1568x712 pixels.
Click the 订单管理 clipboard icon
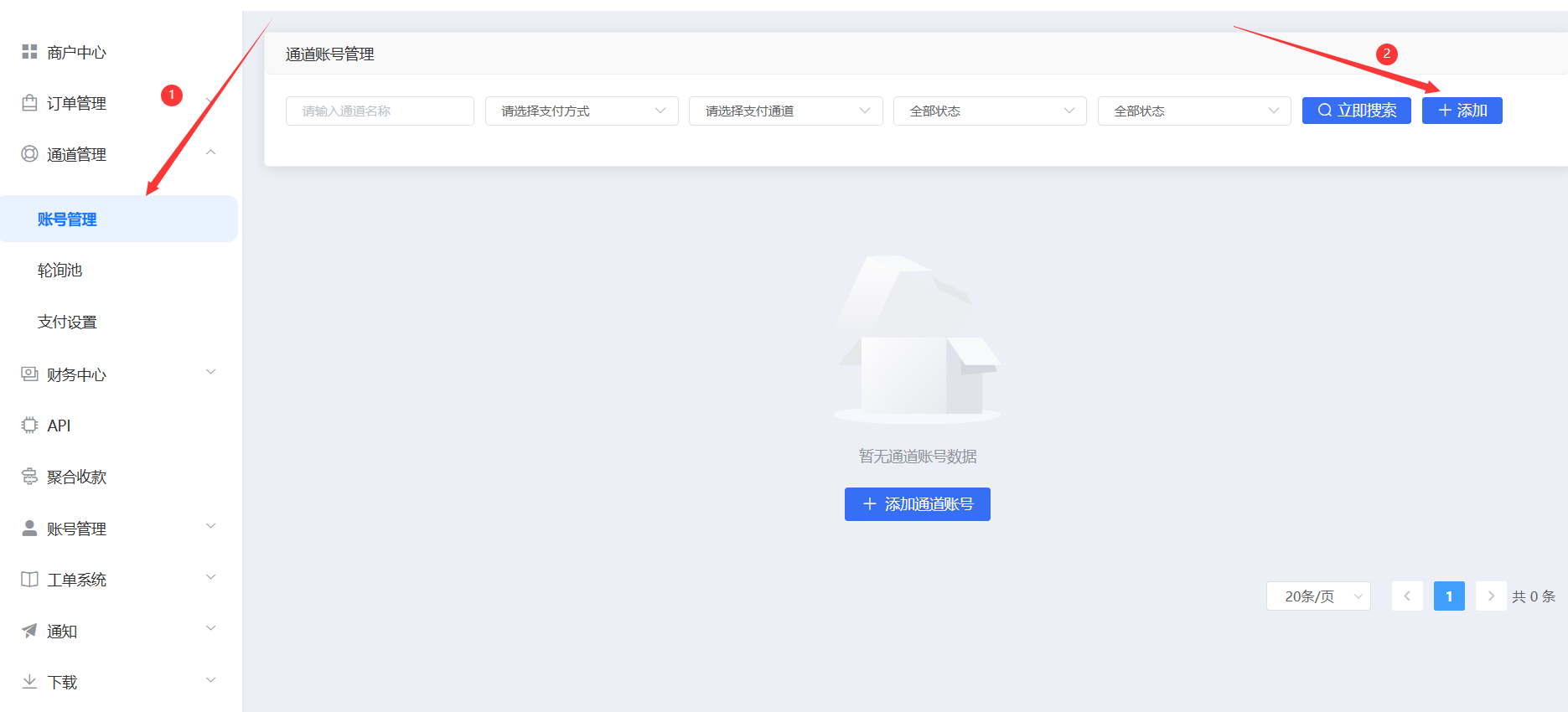(29, 103)
